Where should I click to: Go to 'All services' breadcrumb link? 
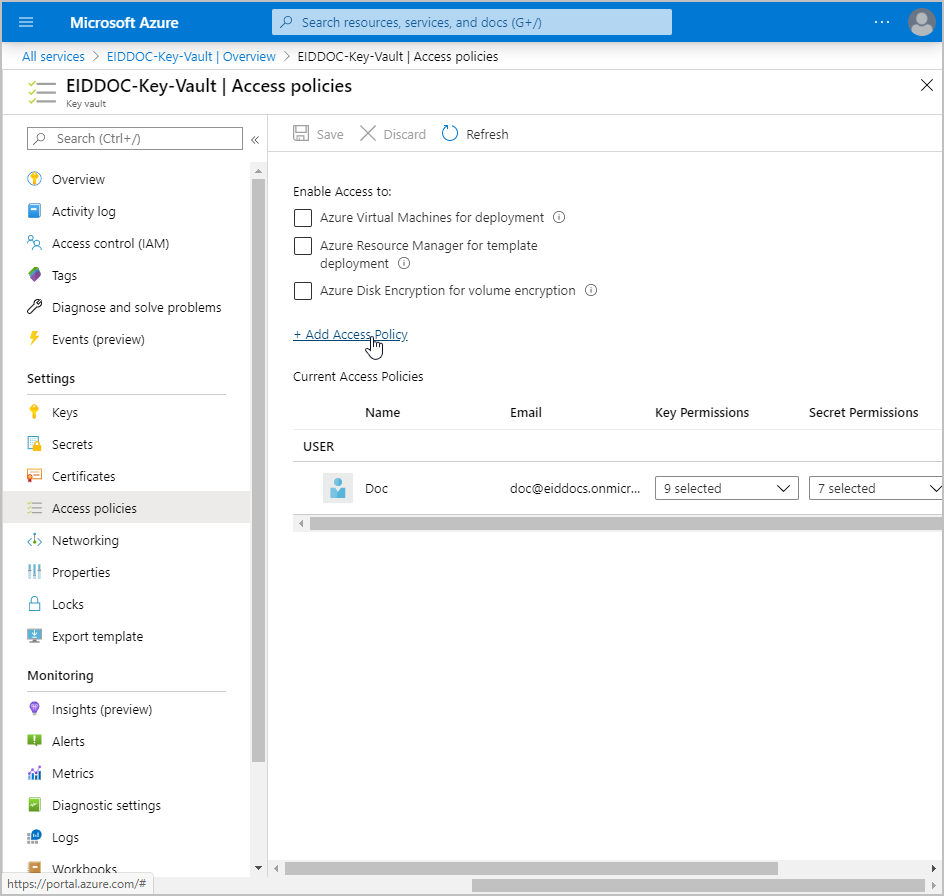point(53,56)
